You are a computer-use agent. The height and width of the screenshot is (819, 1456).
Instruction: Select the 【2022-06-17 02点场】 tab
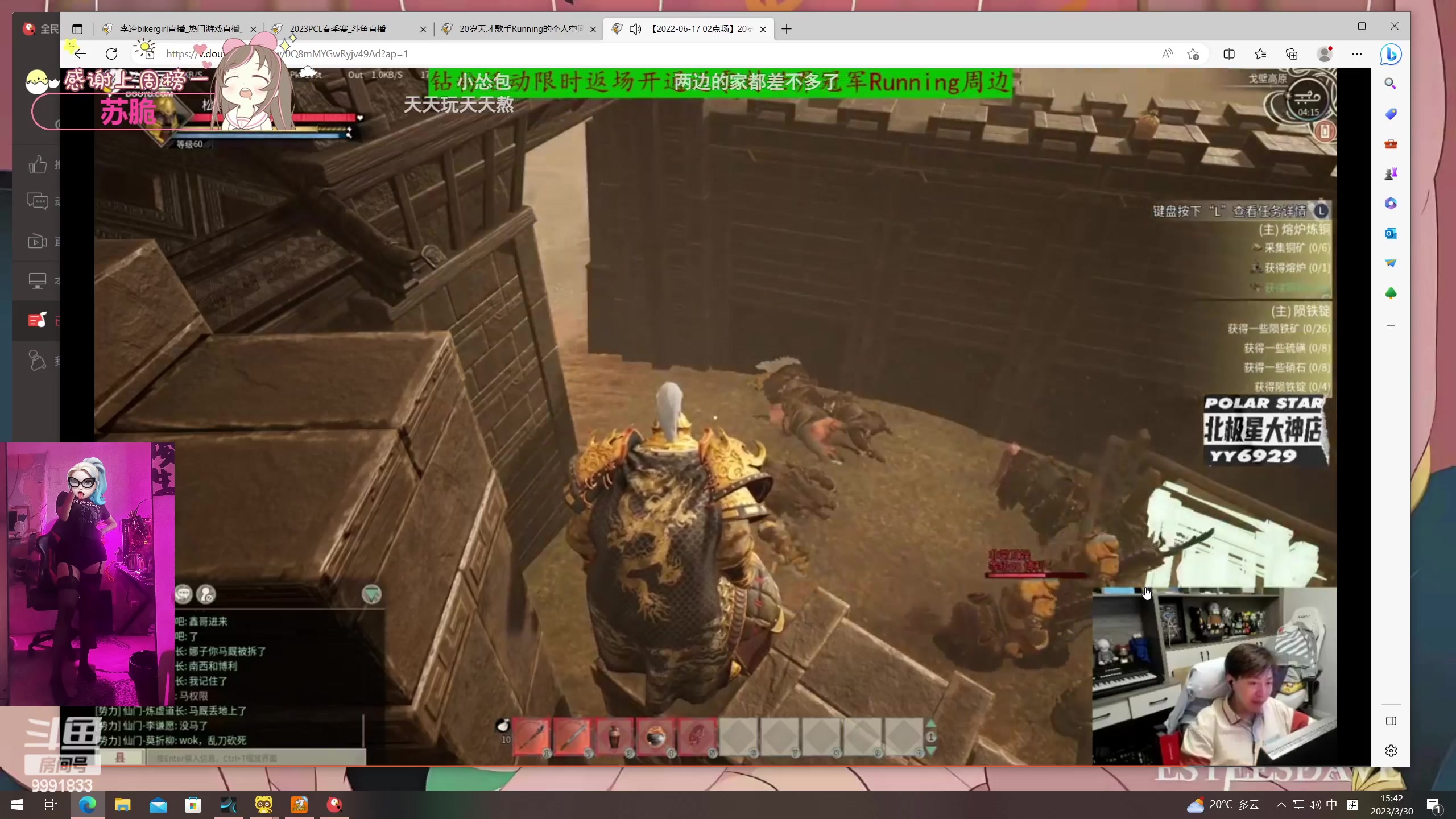688,29
